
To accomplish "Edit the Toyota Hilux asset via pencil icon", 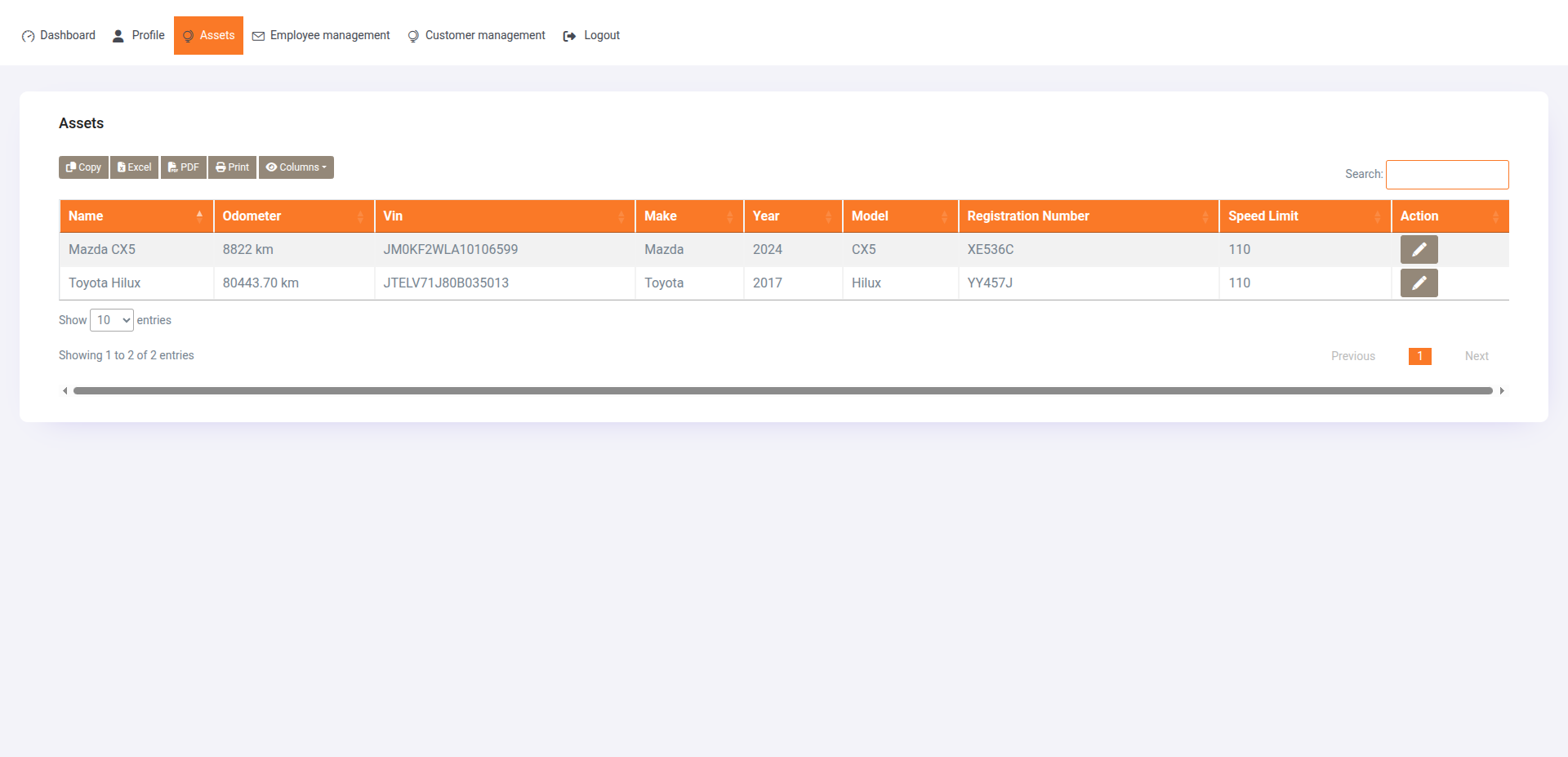I will pyautogui.click(x=1419, y=283).
